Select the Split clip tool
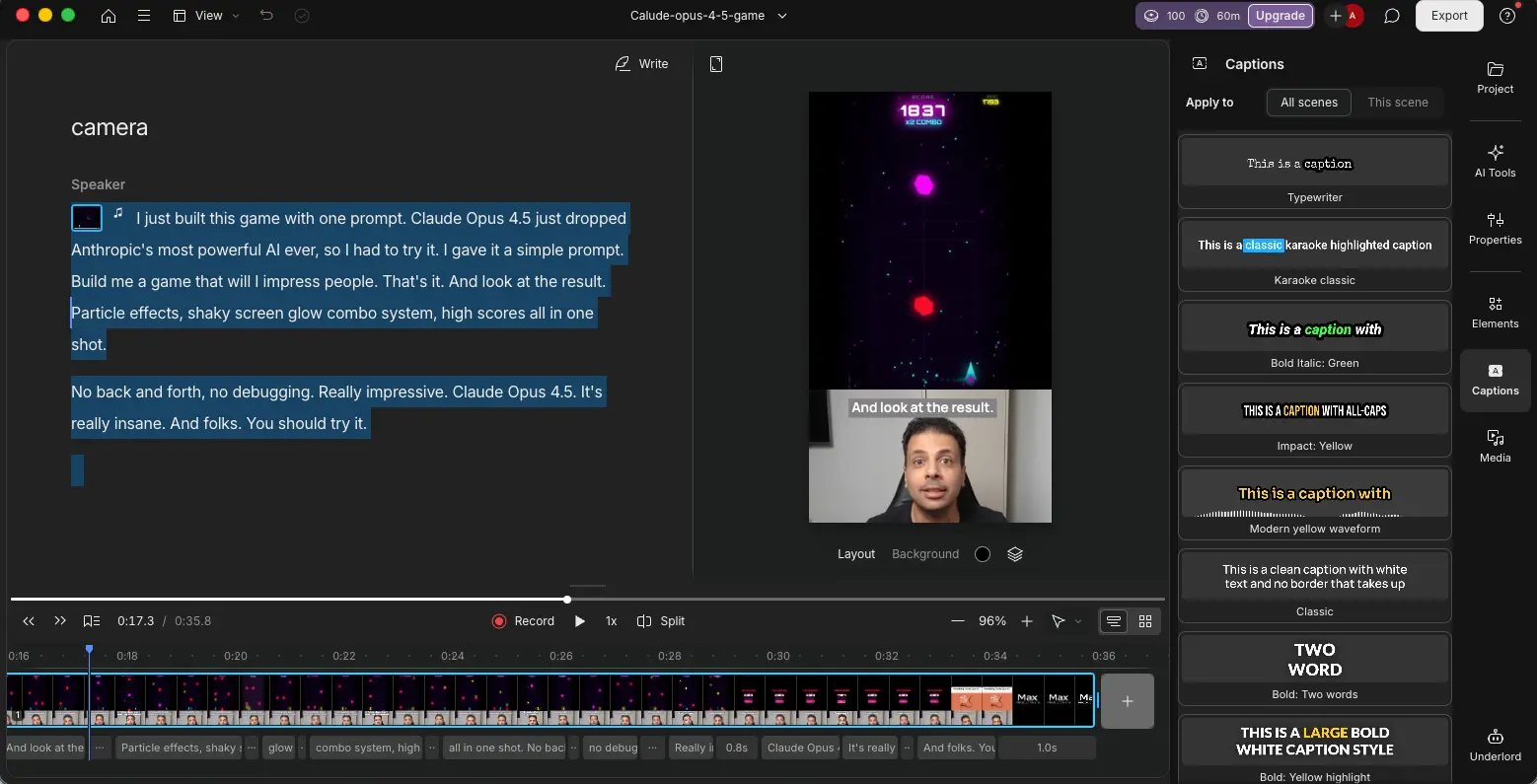 (x=661, y=621)
